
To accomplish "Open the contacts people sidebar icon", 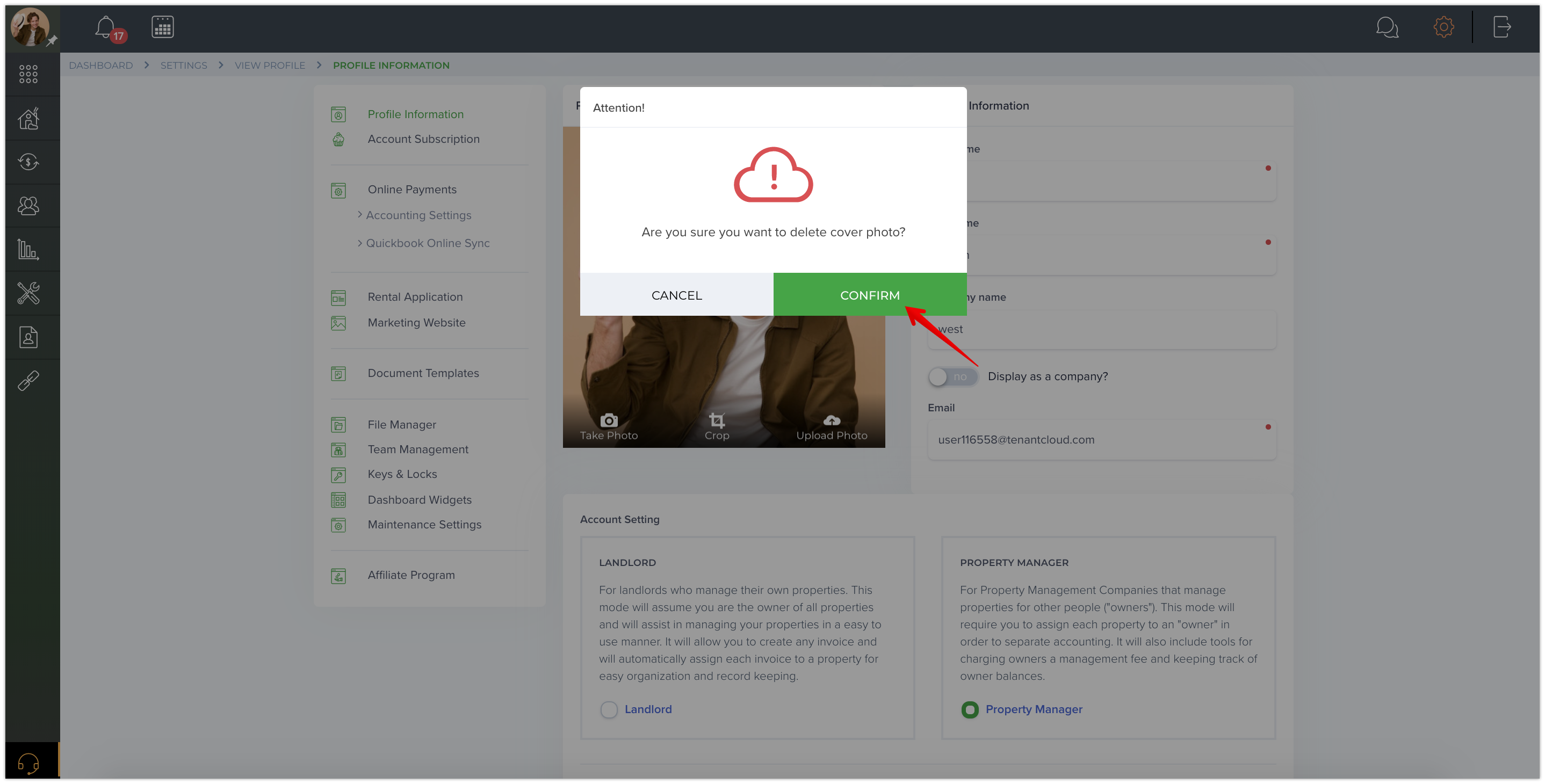I will [28, 206].
